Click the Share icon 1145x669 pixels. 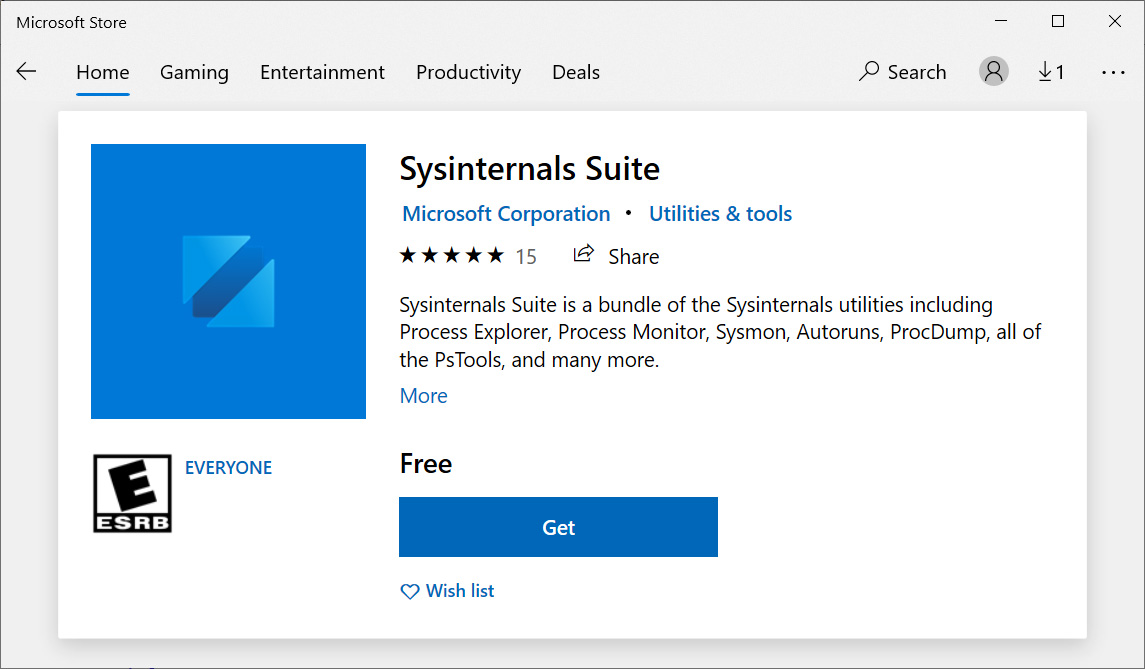coord(583,254)
